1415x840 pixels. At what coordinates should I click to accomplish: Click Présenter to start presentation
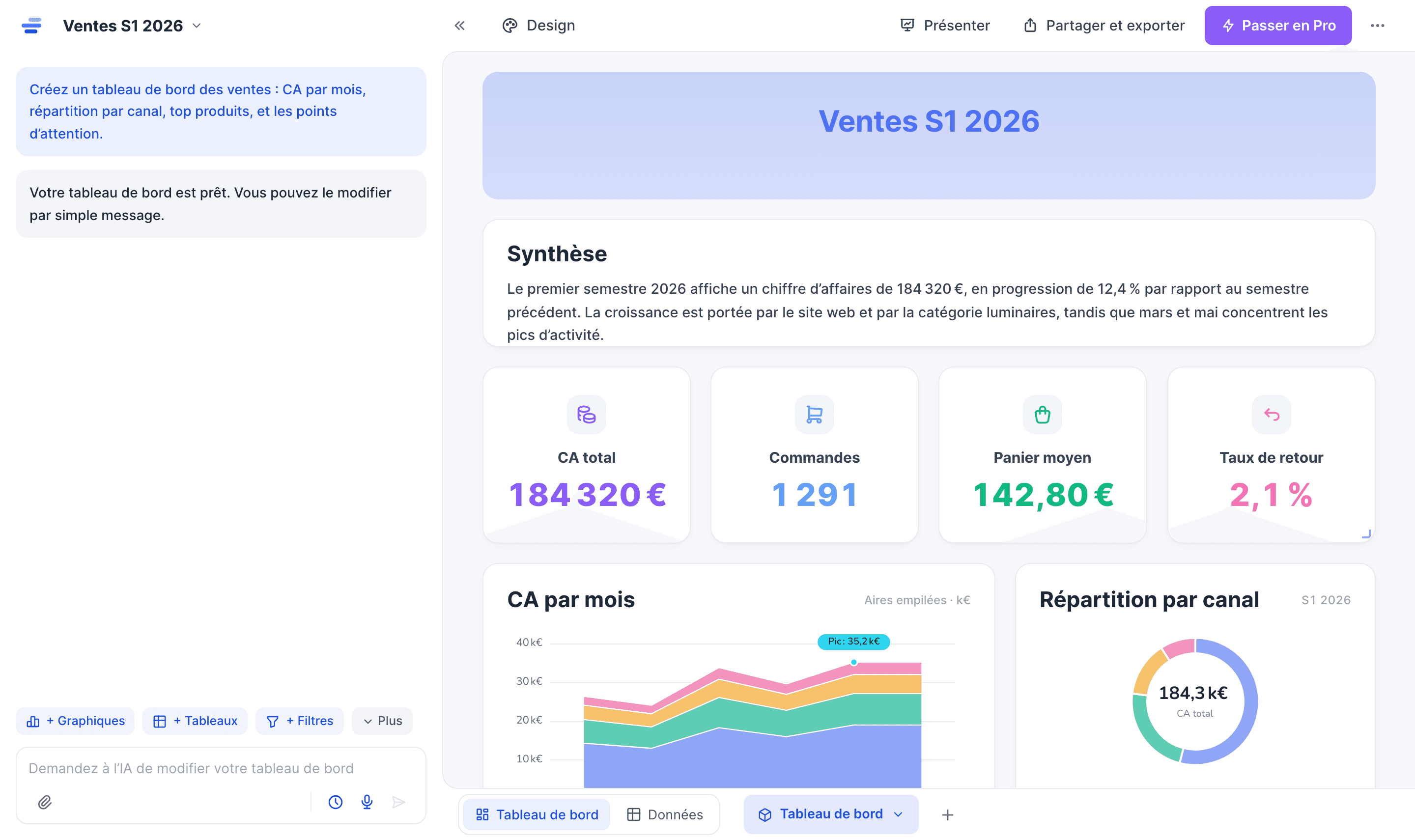pos(945,26)
